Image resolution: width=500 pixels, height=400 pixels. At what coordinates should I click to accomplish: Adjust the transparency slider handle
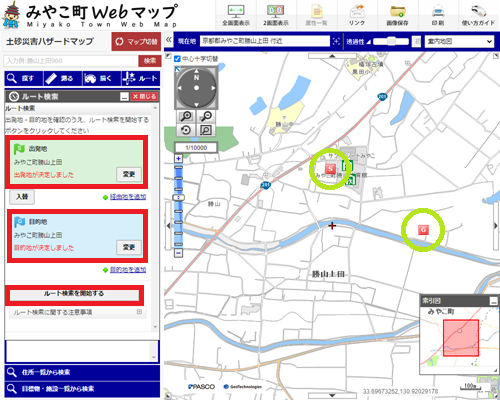(x=391, y=41)
